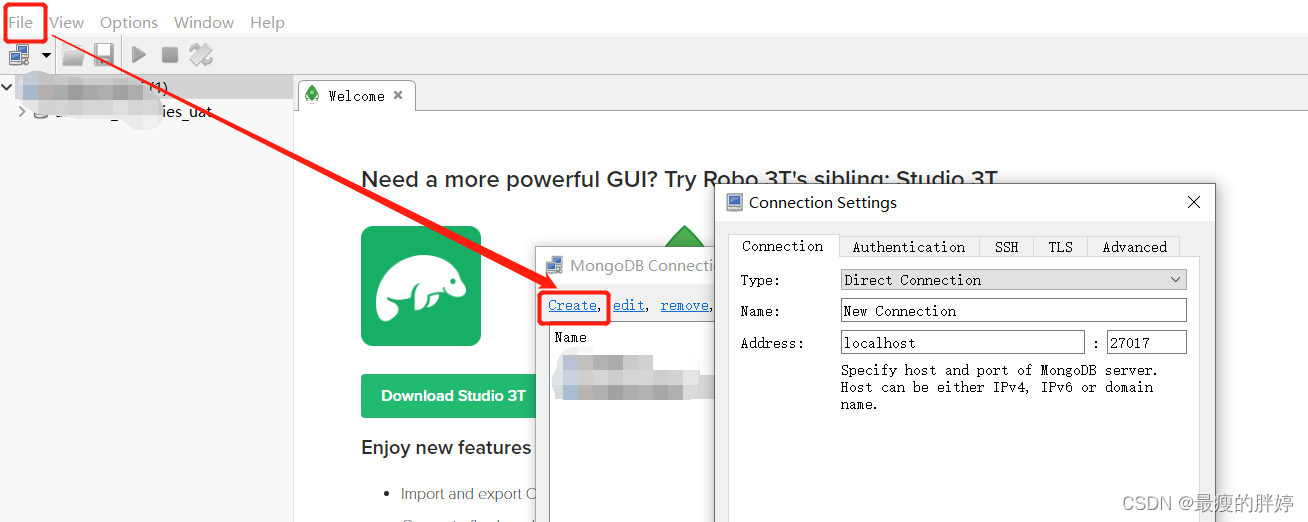Click the Open file toolbar icon

click(x=73, y=55)
